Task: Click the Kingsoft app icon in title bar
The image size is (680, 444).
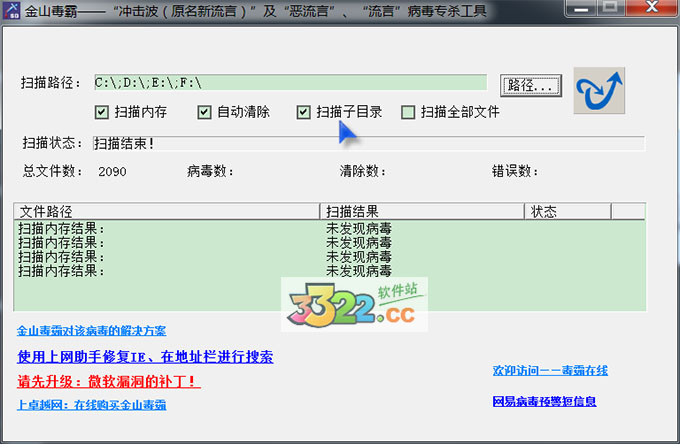Action: pyautogui.click(x=11, y=10)
